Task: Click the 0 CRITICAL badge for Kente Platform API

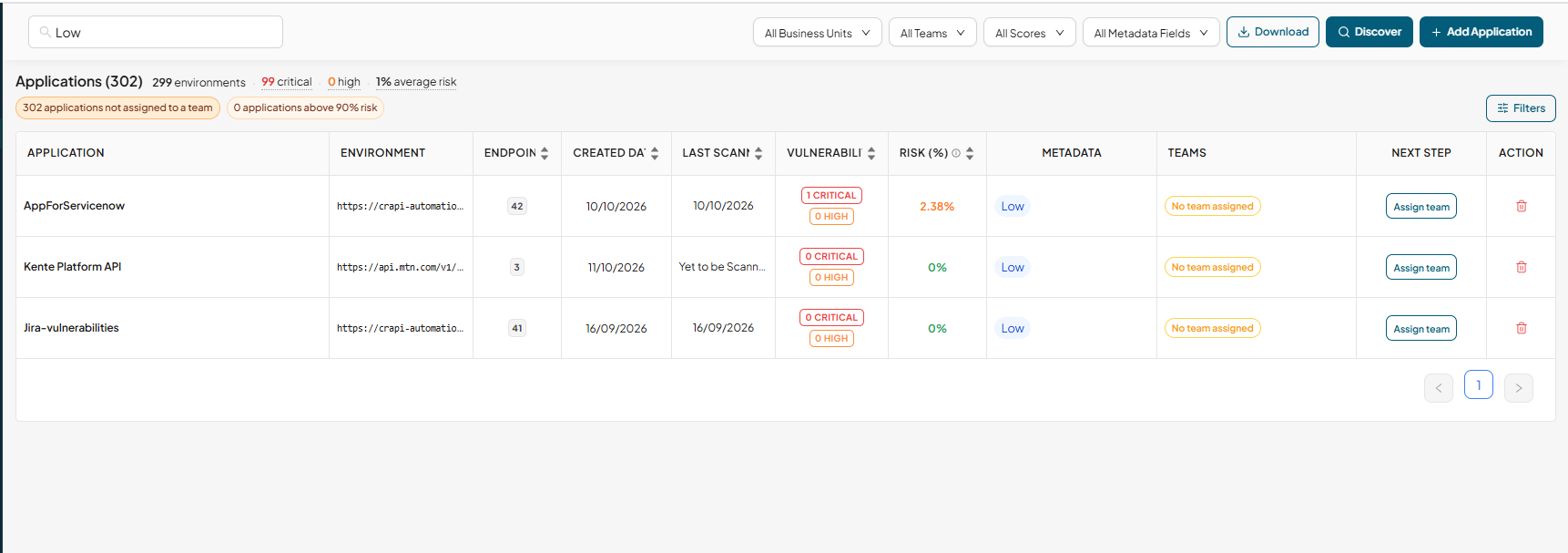Action: tap(831, 256)
